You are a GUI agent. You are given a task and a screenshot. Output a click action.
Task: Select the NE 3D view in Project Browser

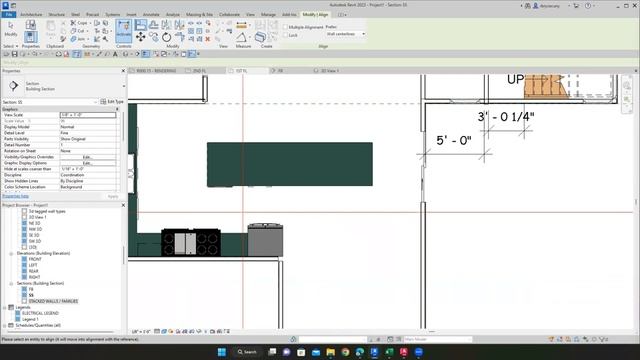point(34,223)
